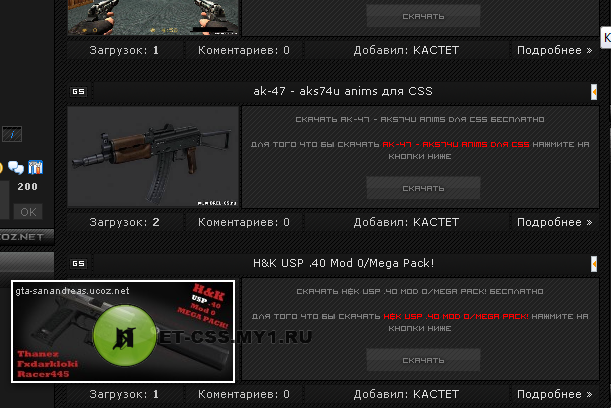This screenshot has width=611, height=408.
Task: Click СКАЧАТЬ button under ak-47 aks74u description
Action: click(x=423, y=188)
